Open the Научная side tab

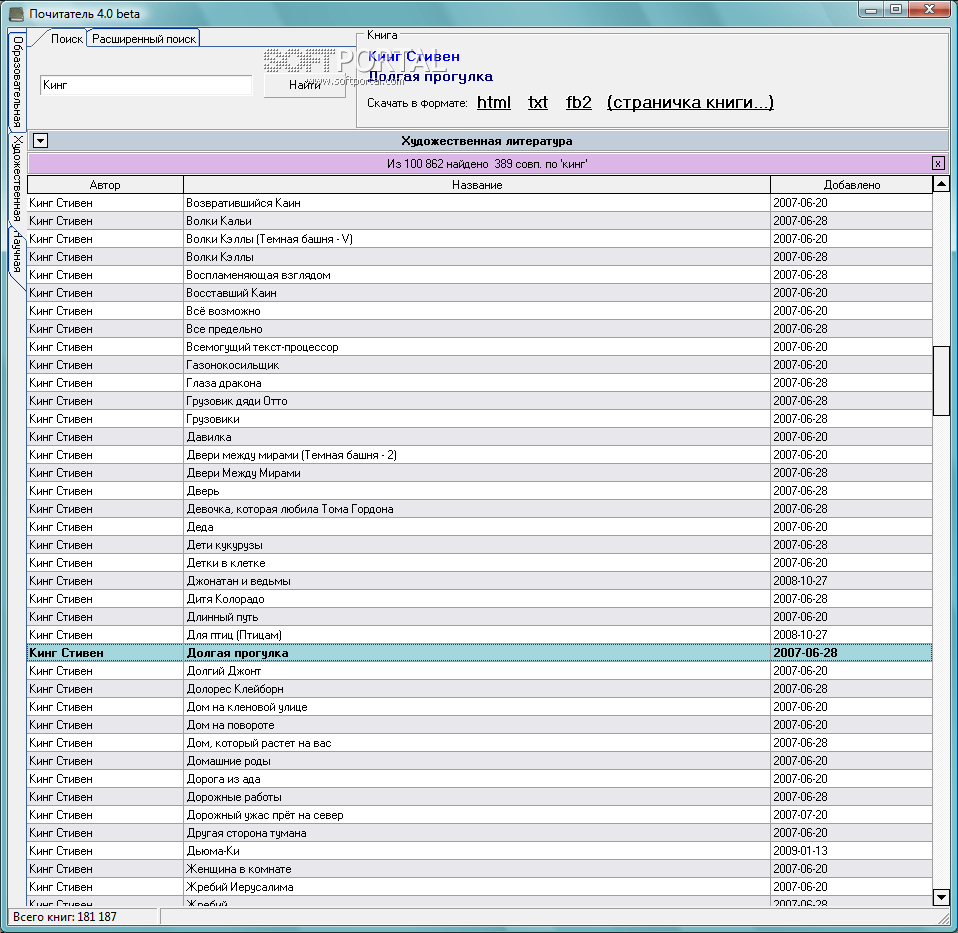tap(17, 252)
